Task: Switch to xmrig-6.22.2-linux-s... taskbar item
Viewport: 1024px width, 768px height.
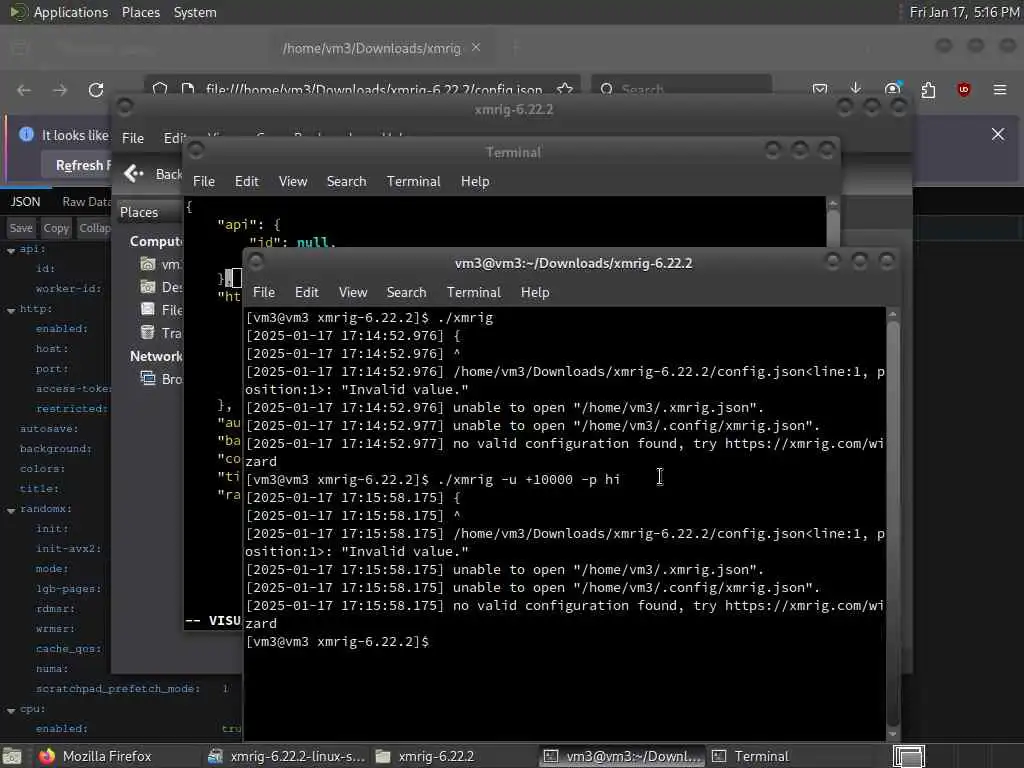Action: (286, 756)
